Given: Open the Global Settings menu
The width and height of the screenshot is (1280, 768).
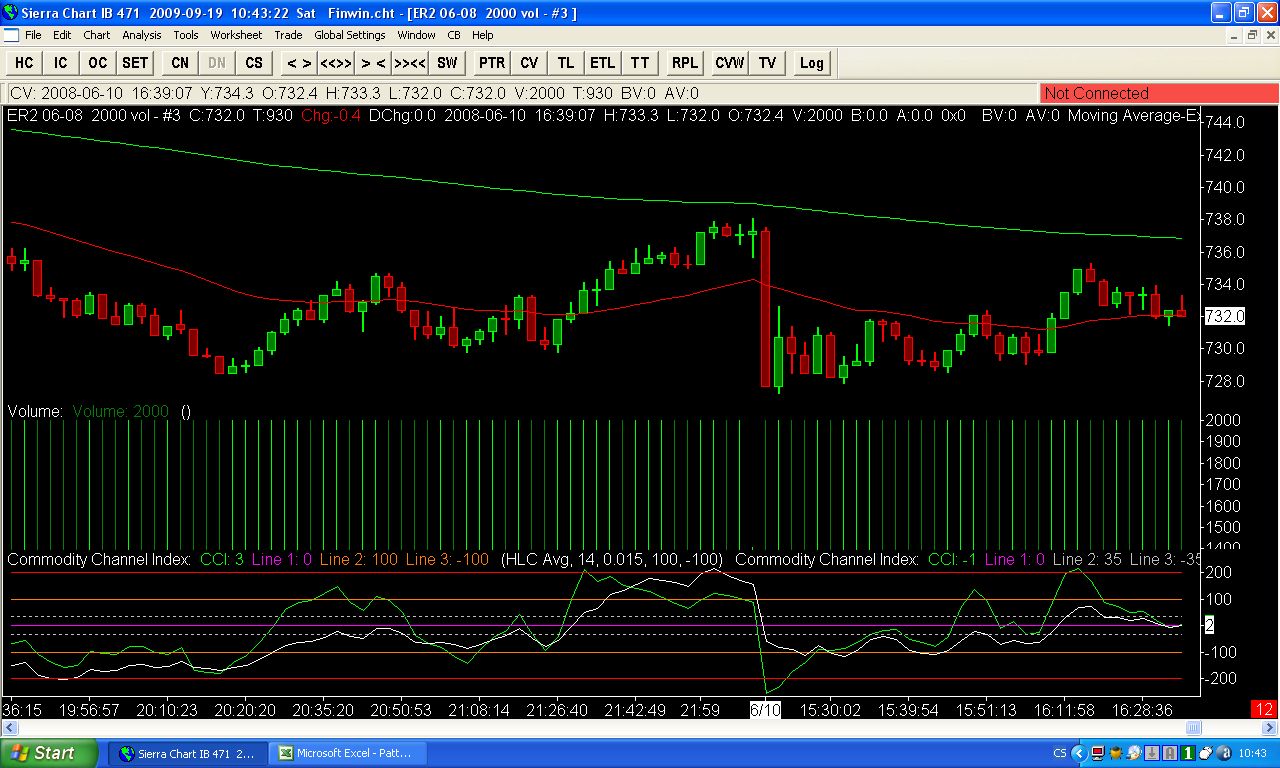Looking at the screenshot, I should coord(350,35).
